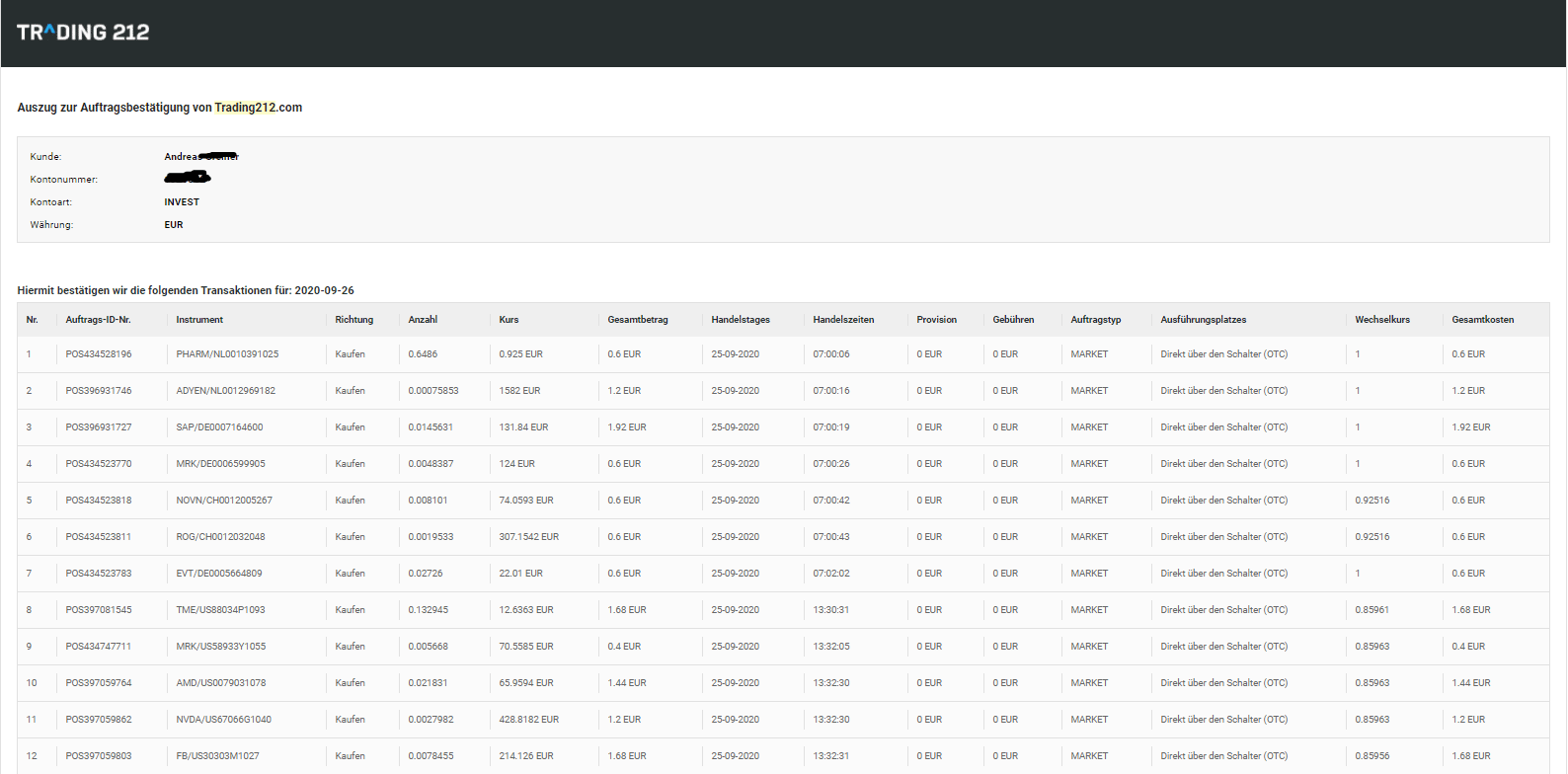Click the Auftragstyp column header
The image size is (1568, 774).
point(1096,320)
